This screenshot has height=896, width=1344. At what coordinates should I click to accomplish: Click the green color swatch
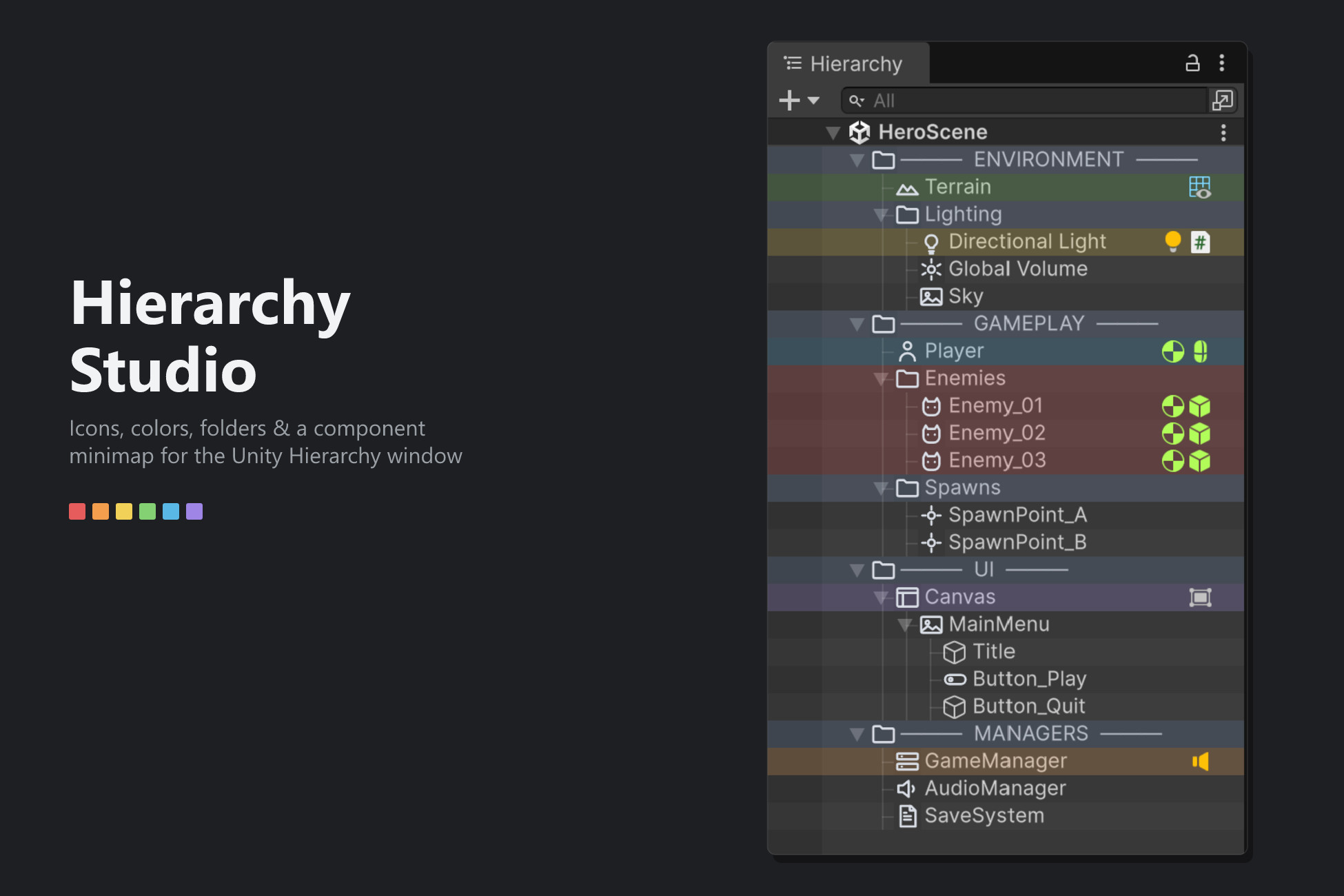(x=147, y=511)
